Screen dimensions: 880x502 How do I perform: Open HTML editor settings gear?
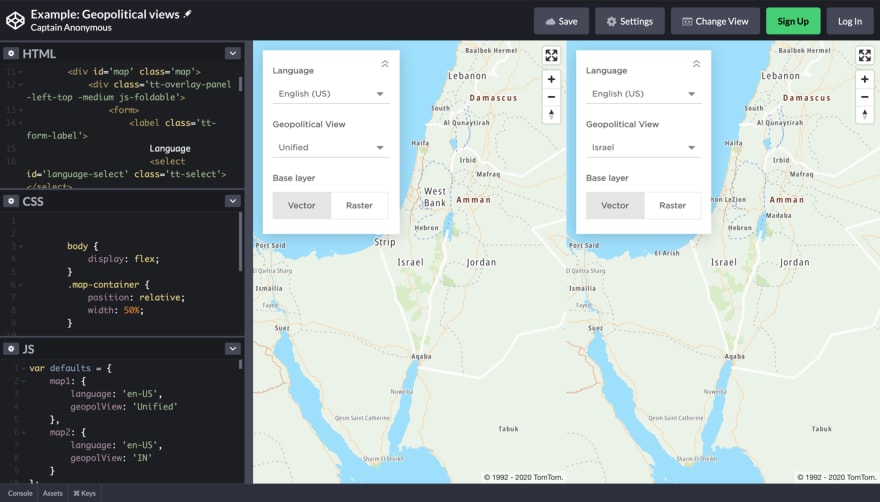tap(11, 53)
